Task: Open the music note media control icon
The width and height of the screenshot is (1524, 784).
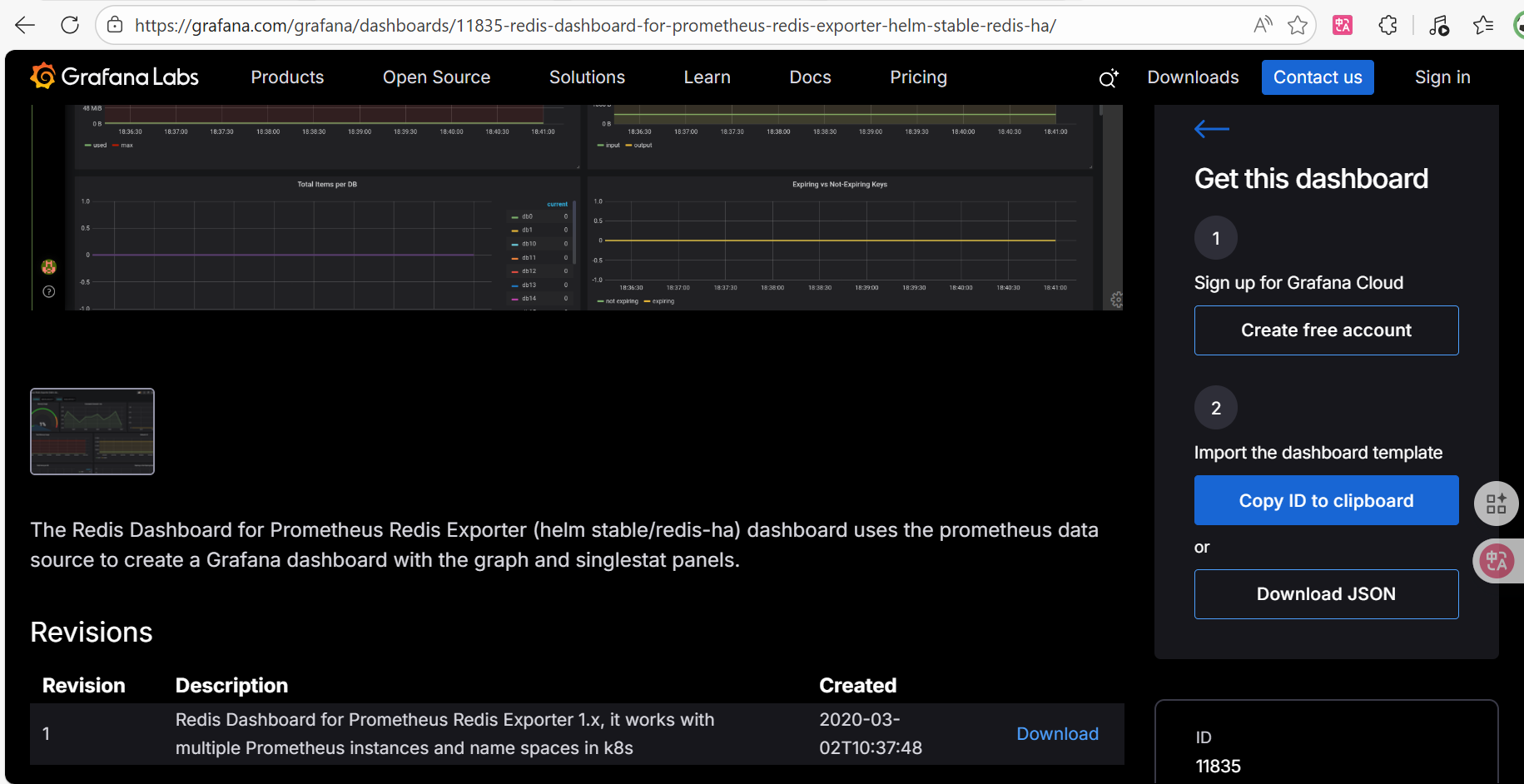Action: point(1439,25)
